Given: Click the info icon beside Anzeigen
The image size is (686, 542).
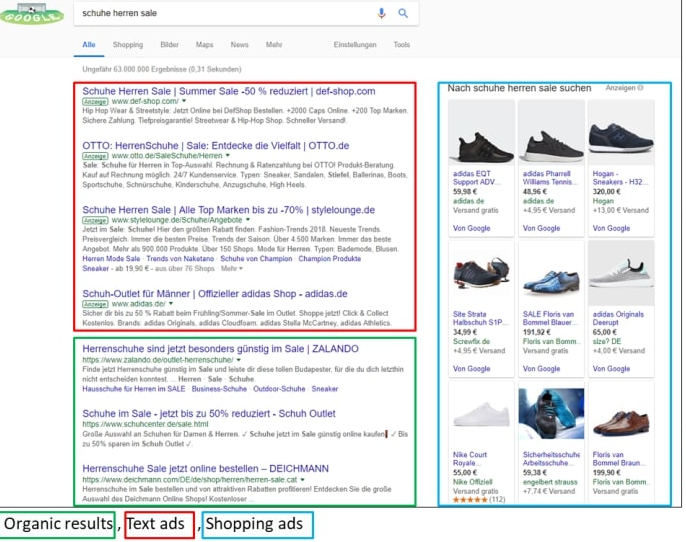Looking at the screenshot, I should 640,89.
